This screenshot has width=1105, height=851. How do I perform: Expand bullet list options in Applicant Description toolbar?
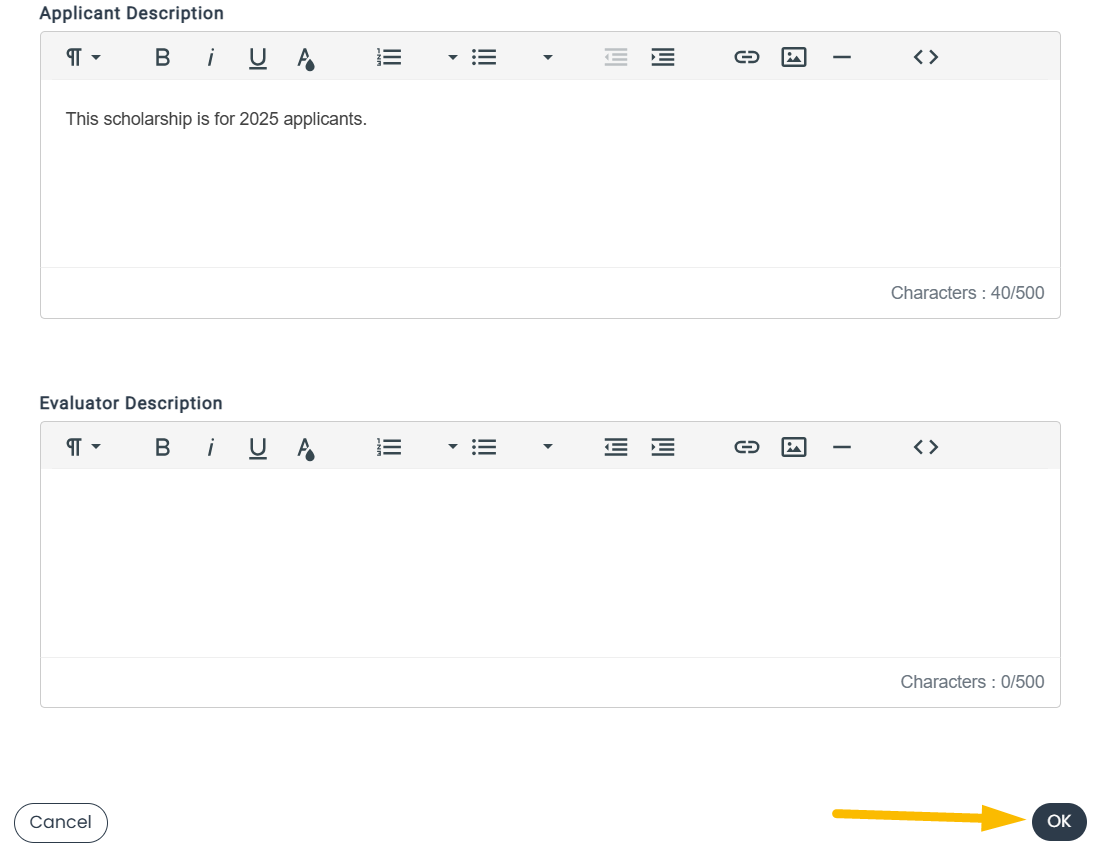click(x=548, y=57)
